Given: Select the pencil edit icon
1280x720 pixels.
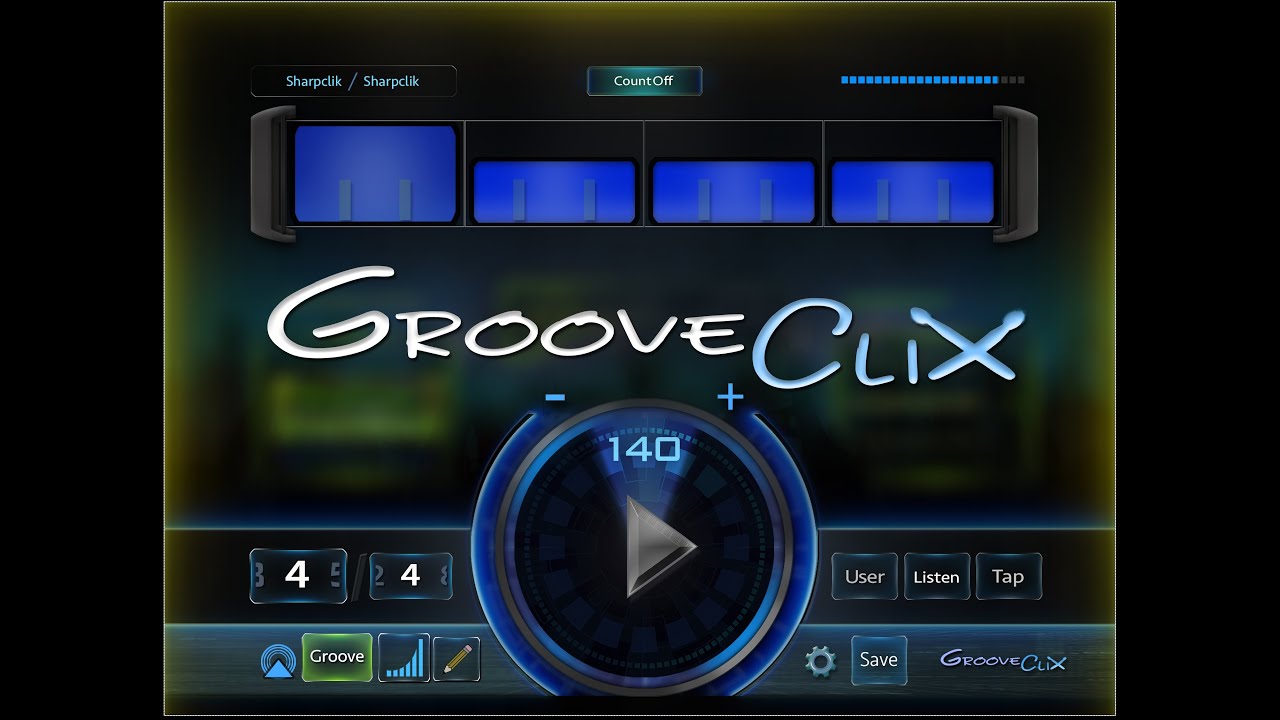Looking at the screenshot, I should click(x=456, y=659).
